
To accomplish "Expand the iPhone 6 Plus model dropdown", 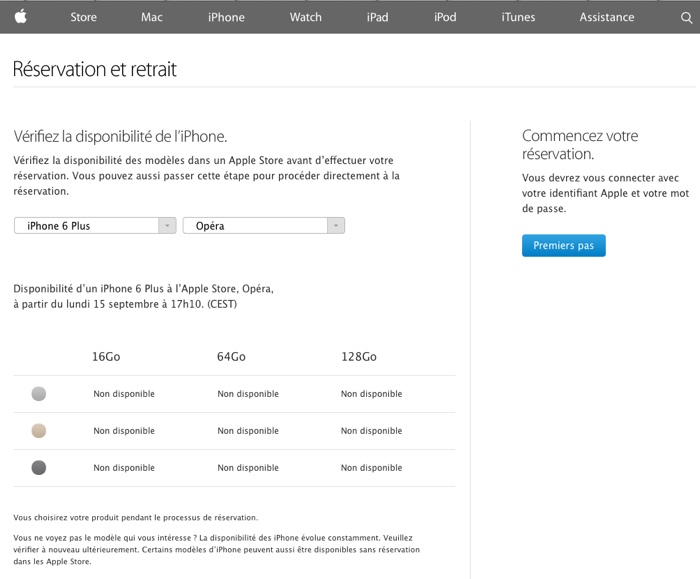I will (95, 226).
